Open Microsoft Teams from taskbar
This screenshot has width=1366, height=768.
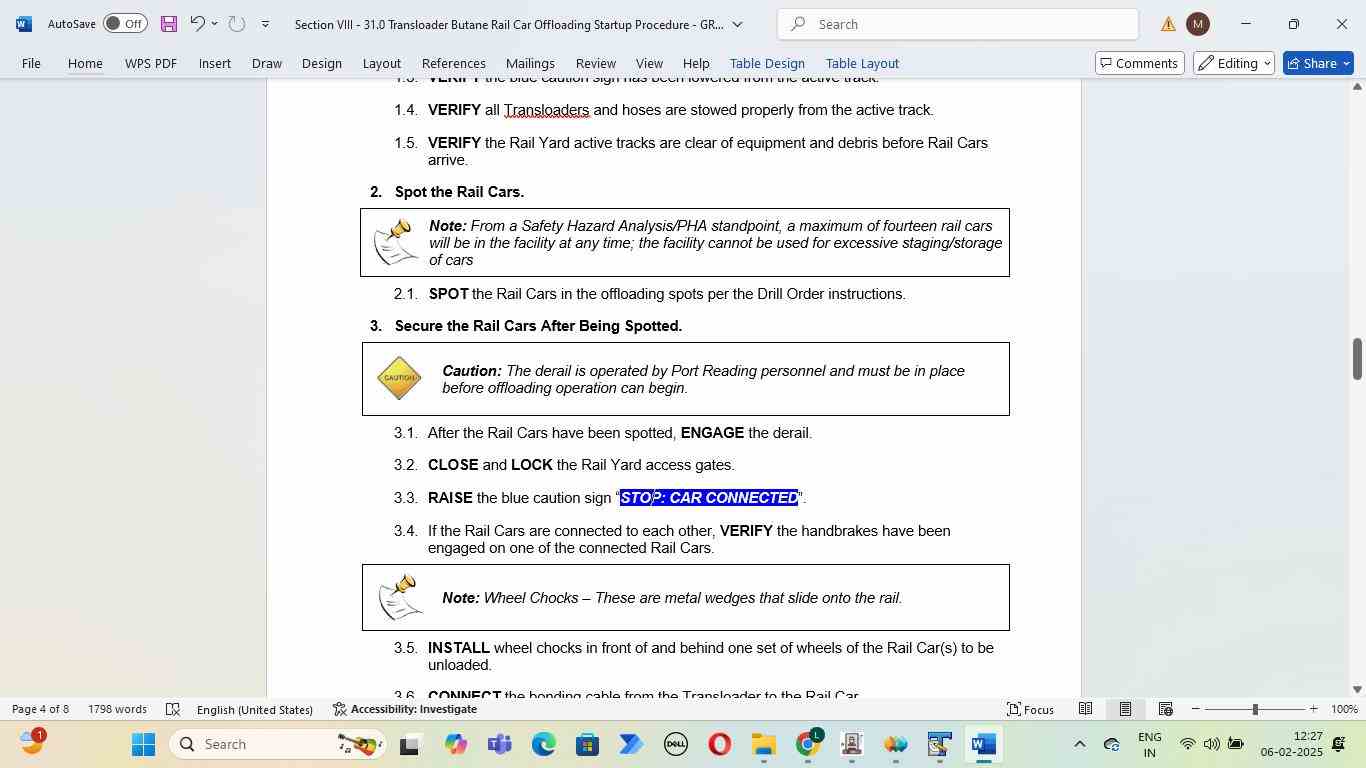(x=500, y=745)
